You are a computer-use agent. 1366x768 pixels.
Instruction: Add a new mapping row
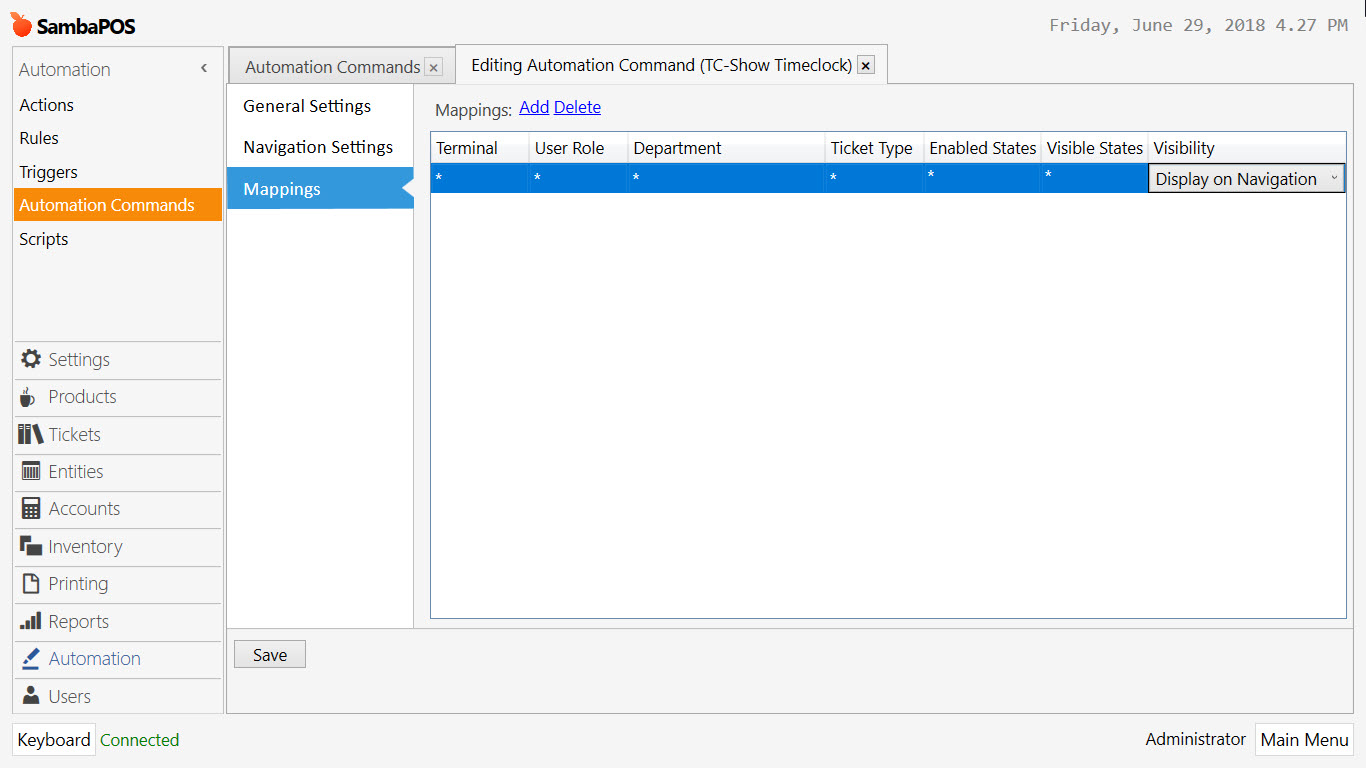click(533, 107)
